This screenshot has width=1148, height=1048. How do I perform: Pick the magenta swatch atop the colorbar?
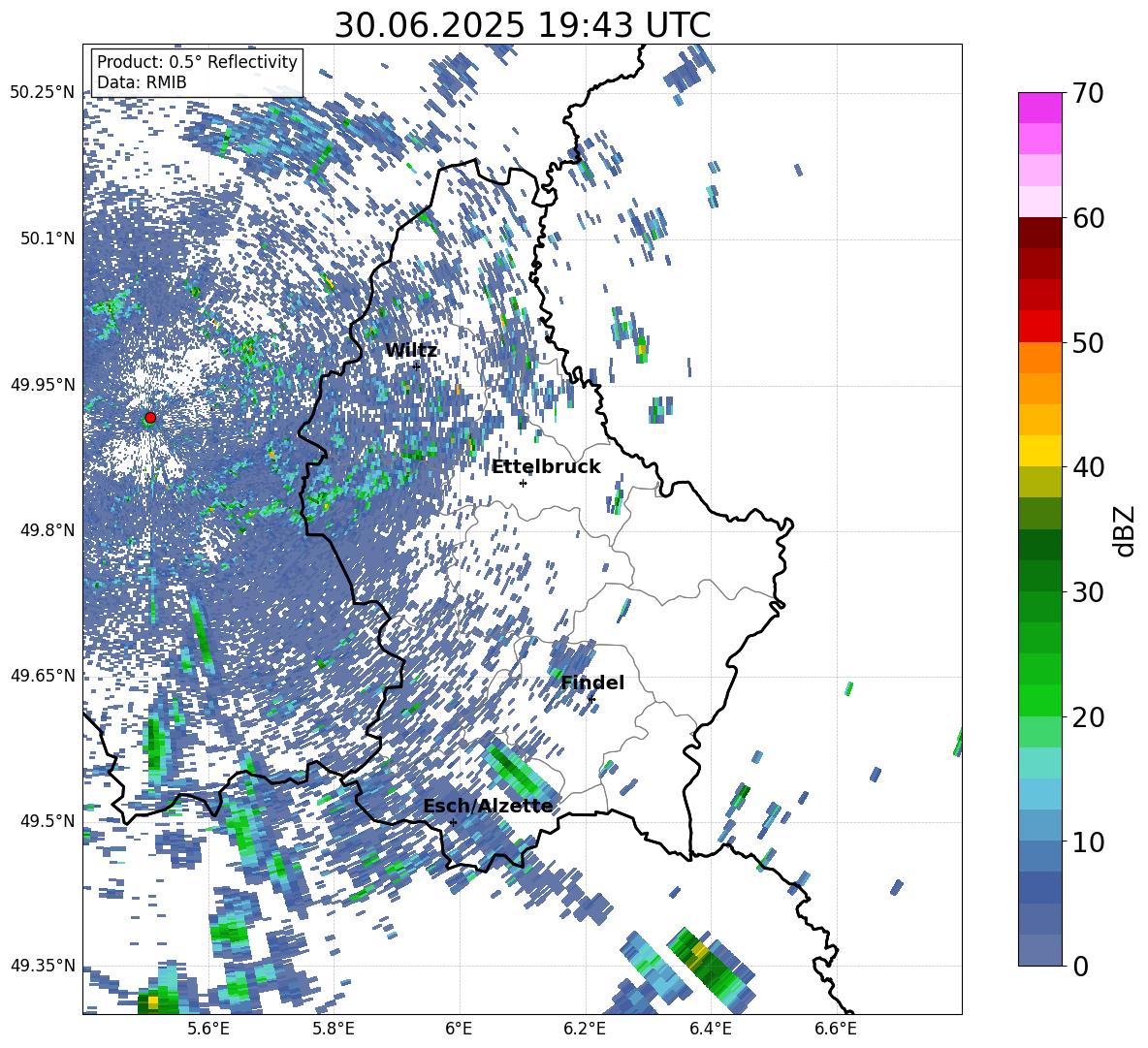click(1039, 108)
